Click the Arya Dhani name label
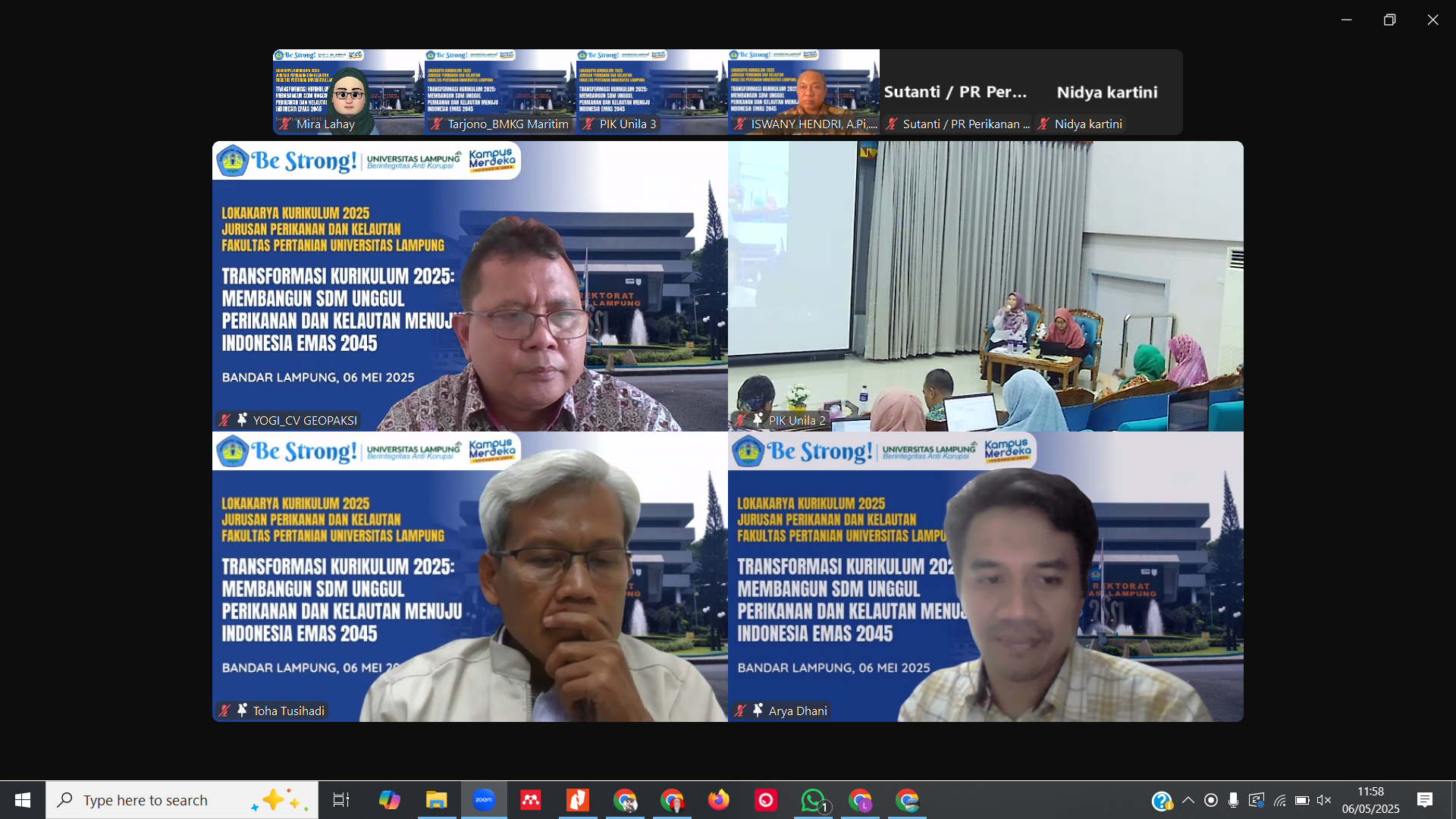This screenshot has height=819, width=1456. click(x=797, y=711)
